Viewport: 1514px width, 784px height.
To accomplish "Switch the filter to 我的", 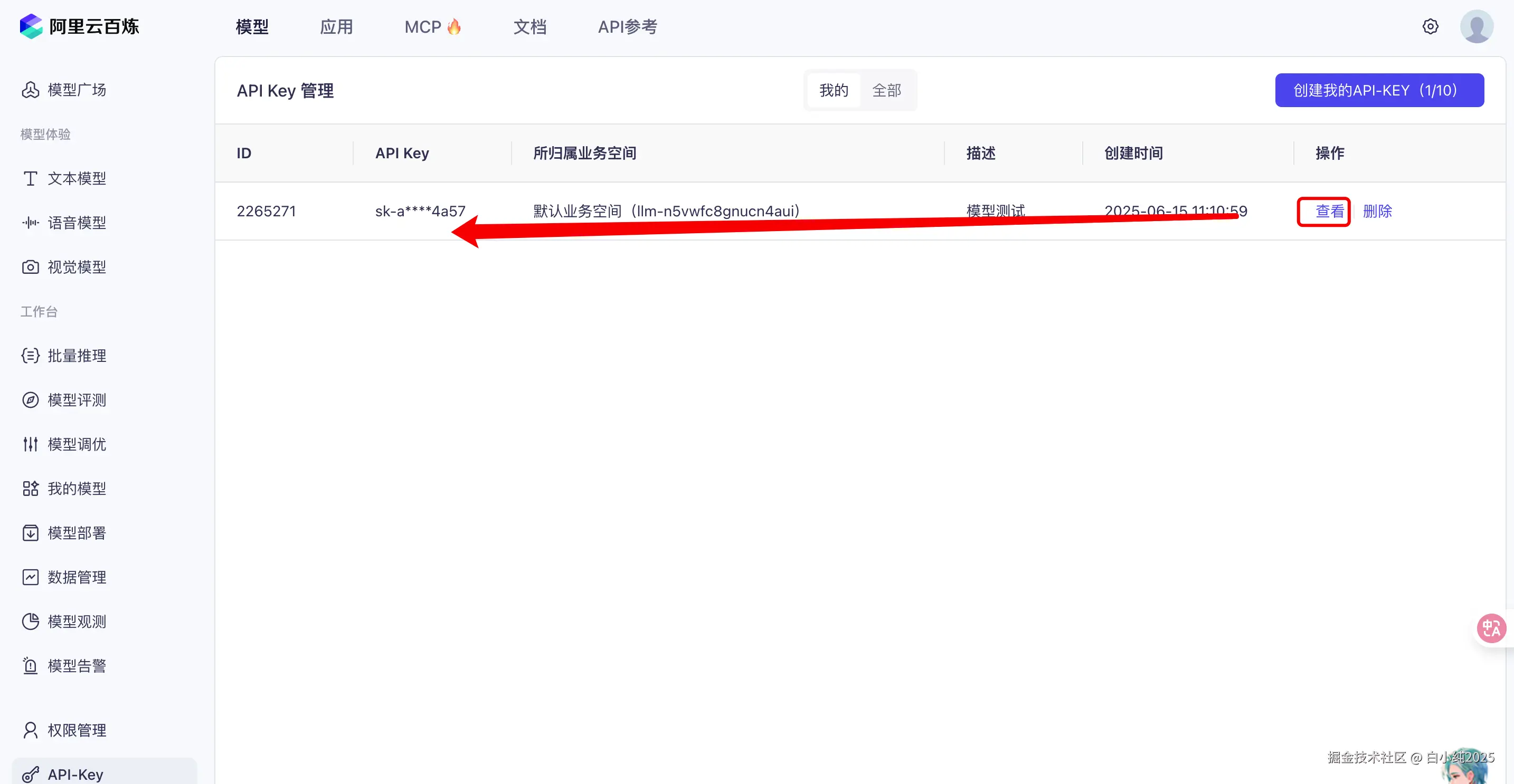I will click(x=834, y=90).
